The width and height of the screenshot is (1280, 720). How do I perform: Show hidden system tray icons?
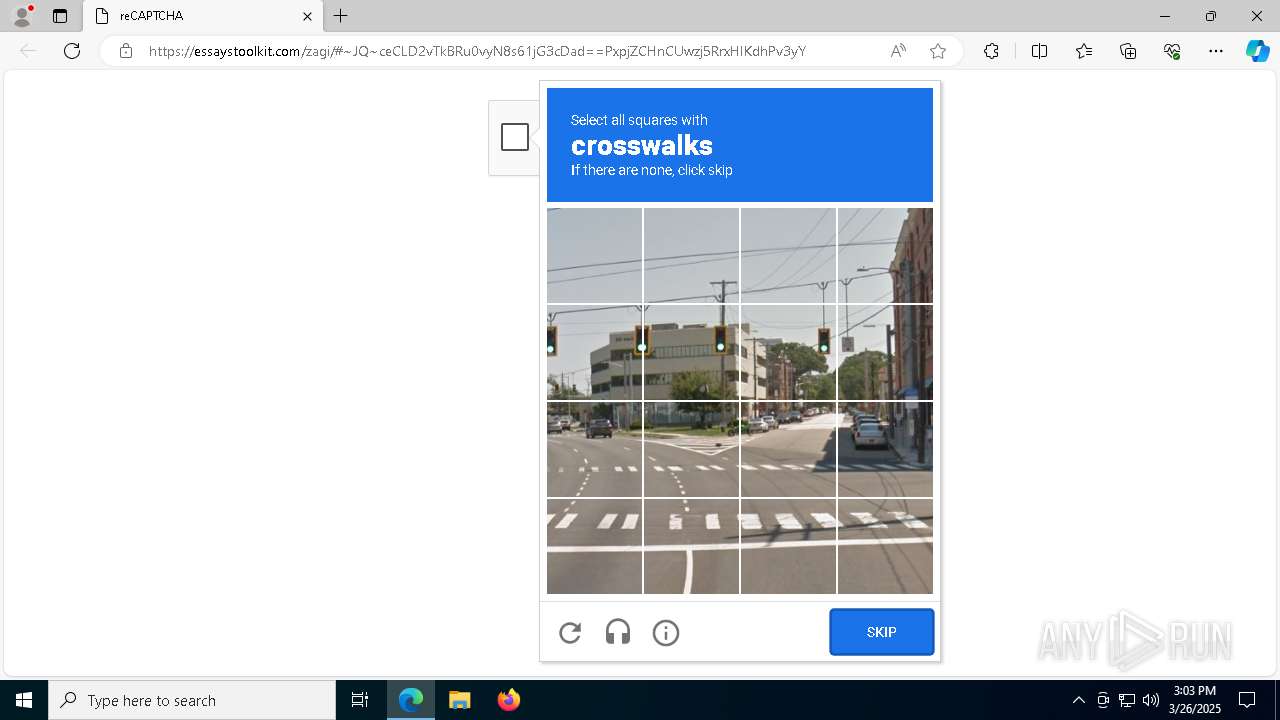1078,700
